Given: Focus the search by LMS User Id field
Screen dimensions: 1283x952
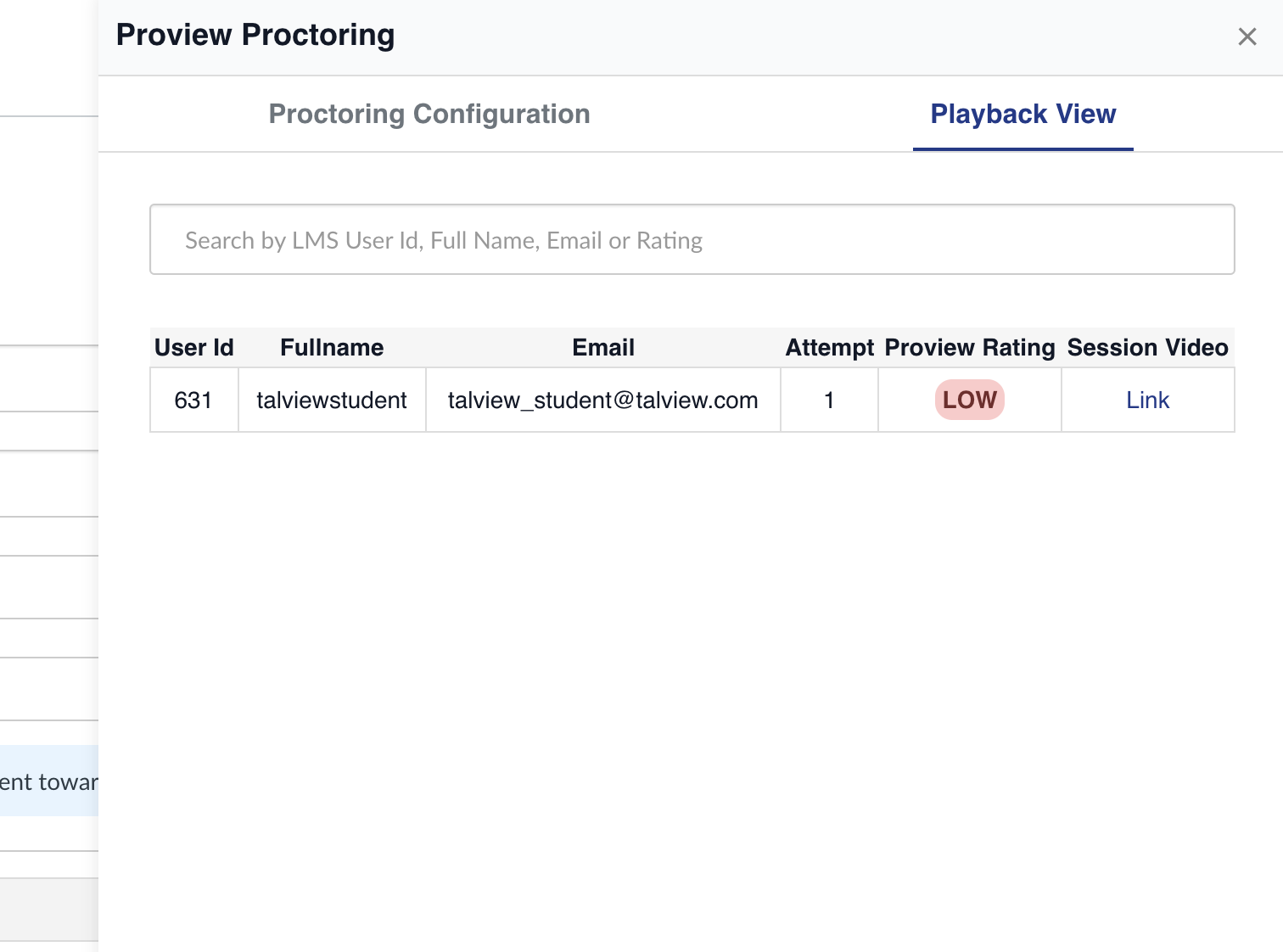Looking at the screenshot, I should 692,239.
